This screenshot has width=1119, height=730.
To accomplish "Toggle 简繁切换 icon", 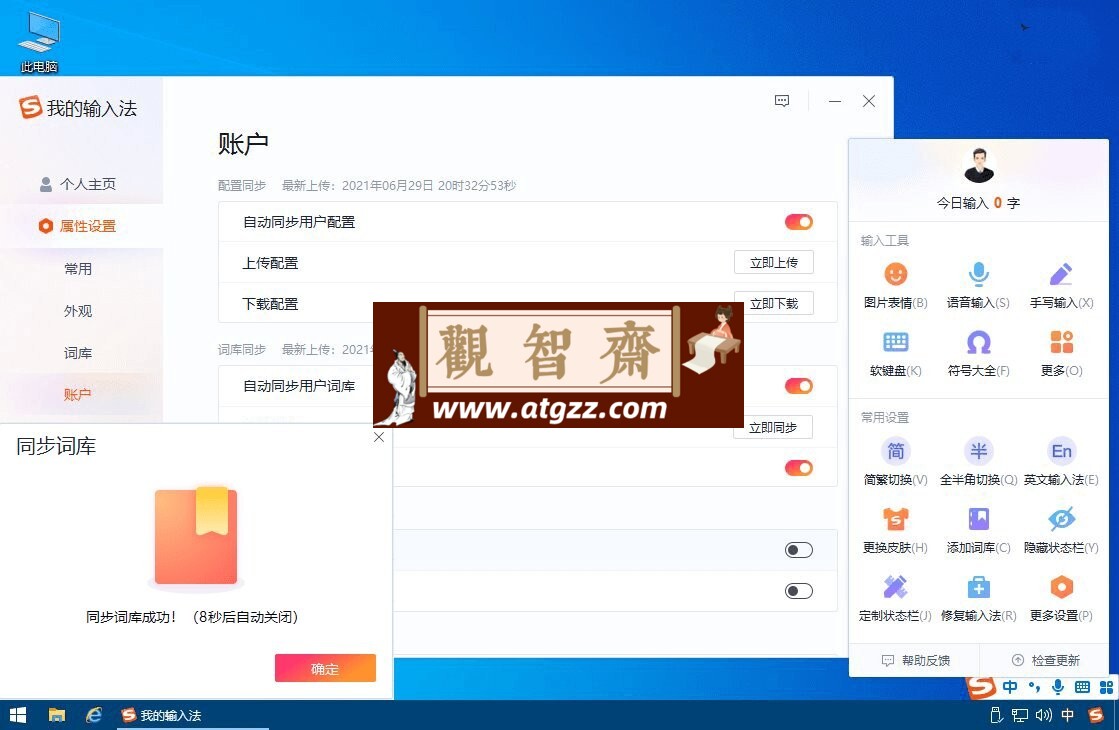I will click(x=895, y=451).
